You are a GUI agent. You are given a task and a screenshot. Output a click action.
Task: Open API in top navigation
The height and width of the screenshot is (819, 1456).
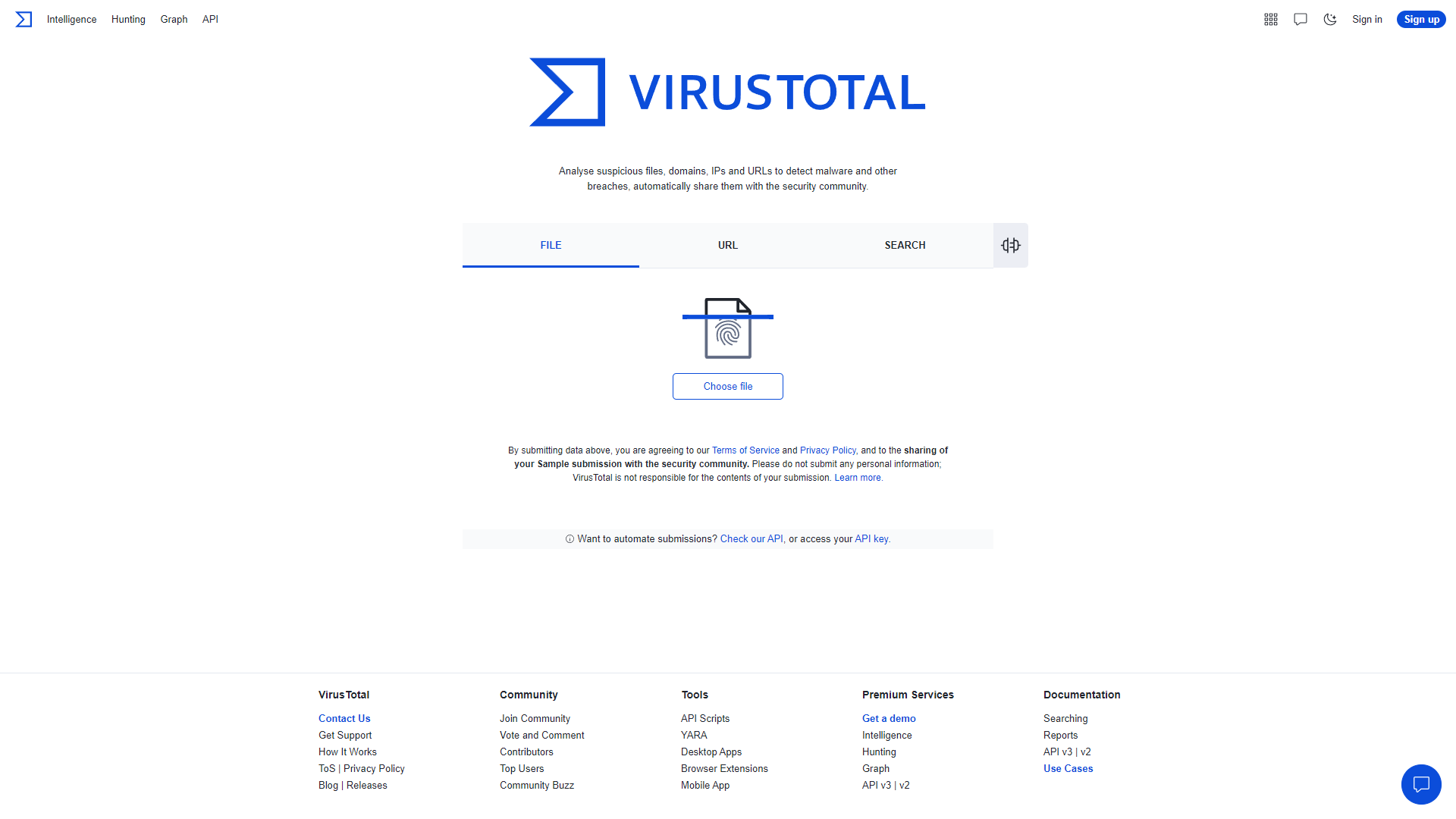210,20
